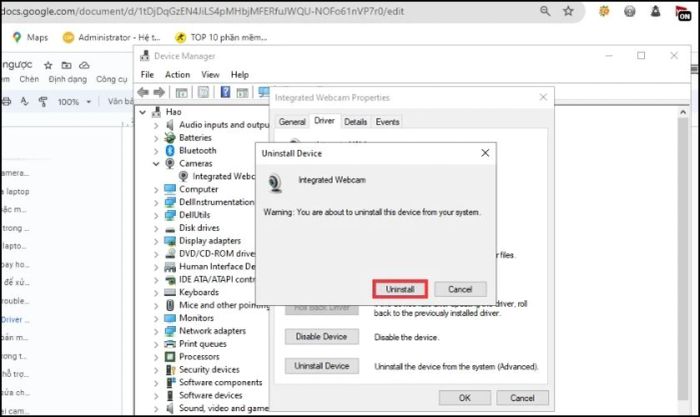
Task: Open the Chèn menu in Google Docs
Action: tap(29, 79)
